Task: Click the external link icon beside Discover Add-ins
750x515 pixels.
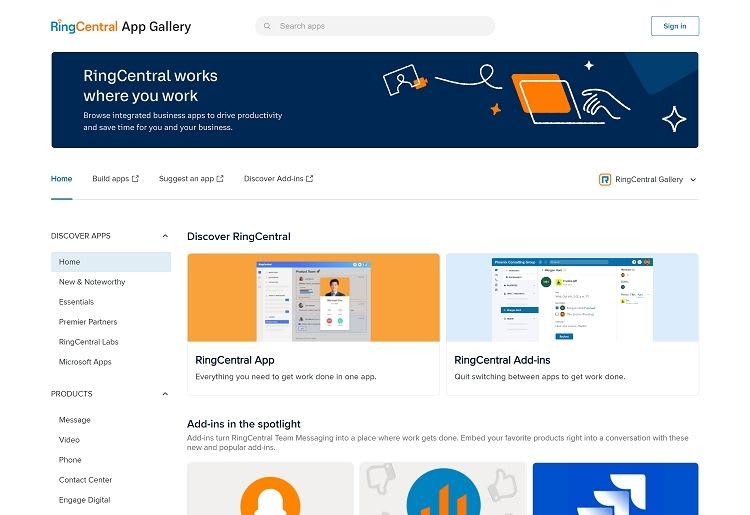Action: (x=309, y=178)
